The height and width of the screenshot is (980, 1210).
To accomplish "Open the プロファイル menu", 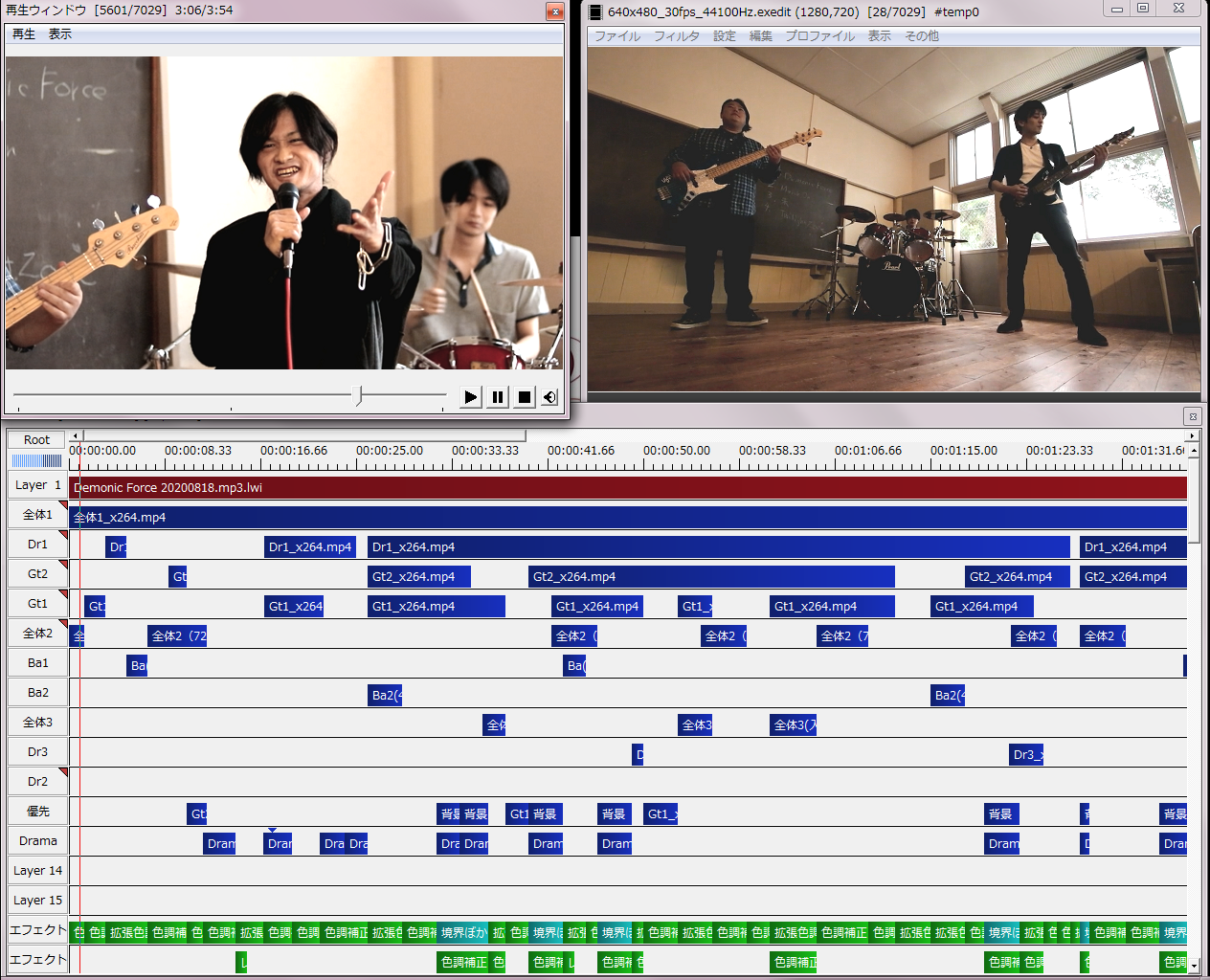I will [x=819, y=36].
